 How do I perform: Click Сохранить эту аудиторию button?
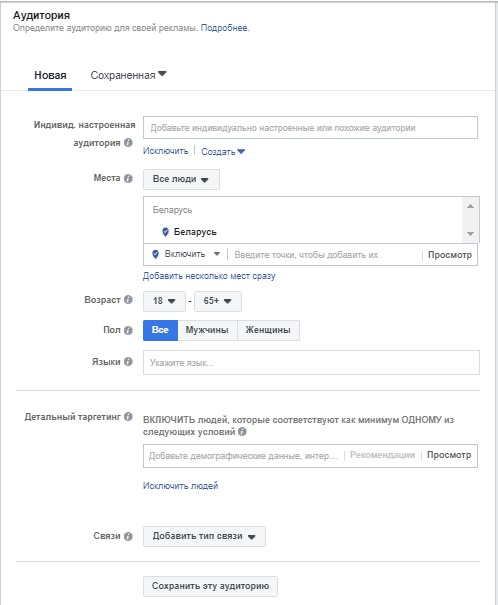(210, 586)
